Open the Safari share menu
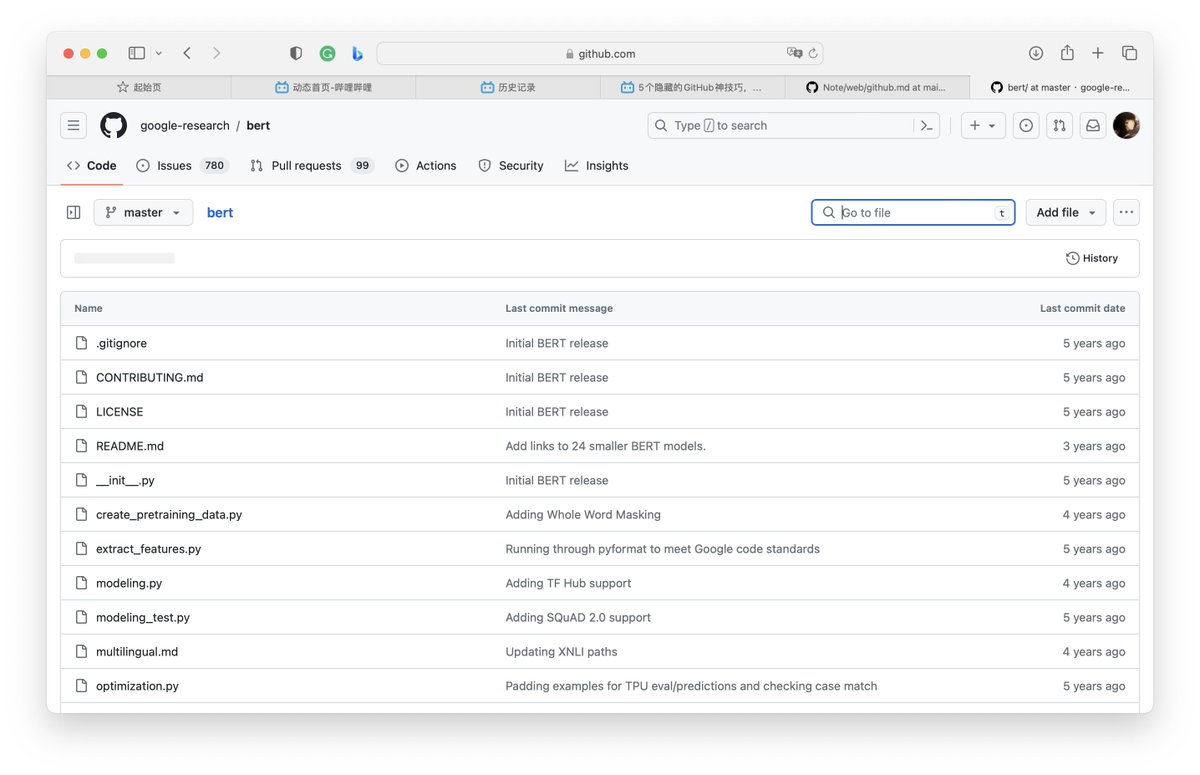This screenshot has width=1200, height=775. tap(1067, 53)
